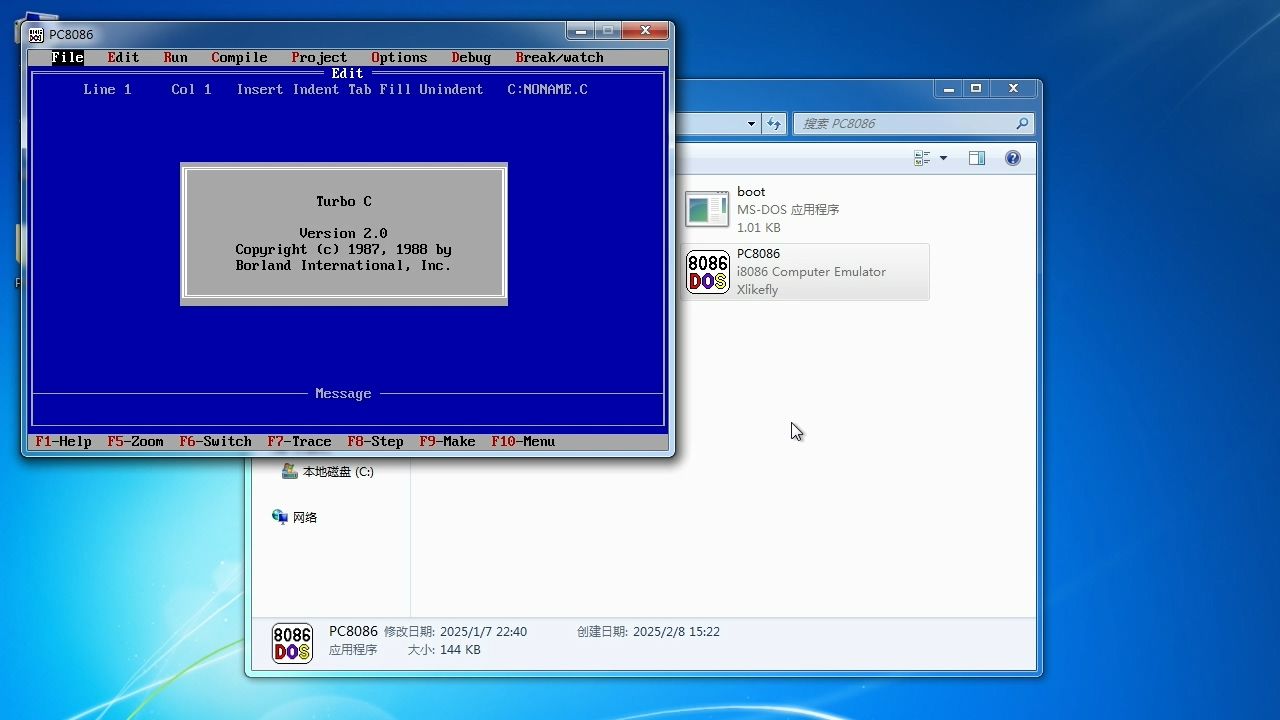Click the Tab mode indicator
Screen dimensions: 1280x720
(360, 90)
